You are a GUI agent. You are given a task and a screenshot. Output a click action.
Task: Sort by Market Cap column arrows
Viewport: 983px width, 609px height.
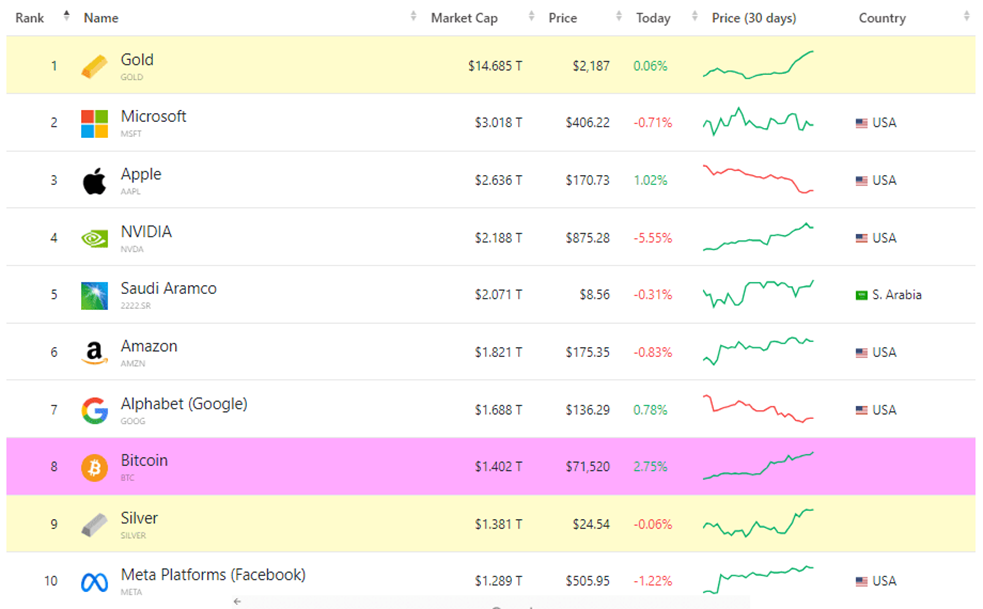(532, 16)
